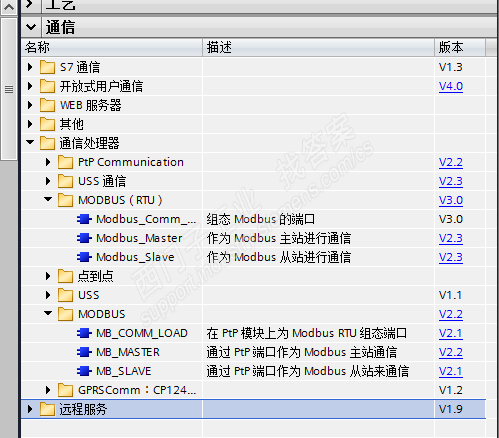Click the GPRSComm folder icon
This screenshot has width=499, height=438.
[65, 390]
